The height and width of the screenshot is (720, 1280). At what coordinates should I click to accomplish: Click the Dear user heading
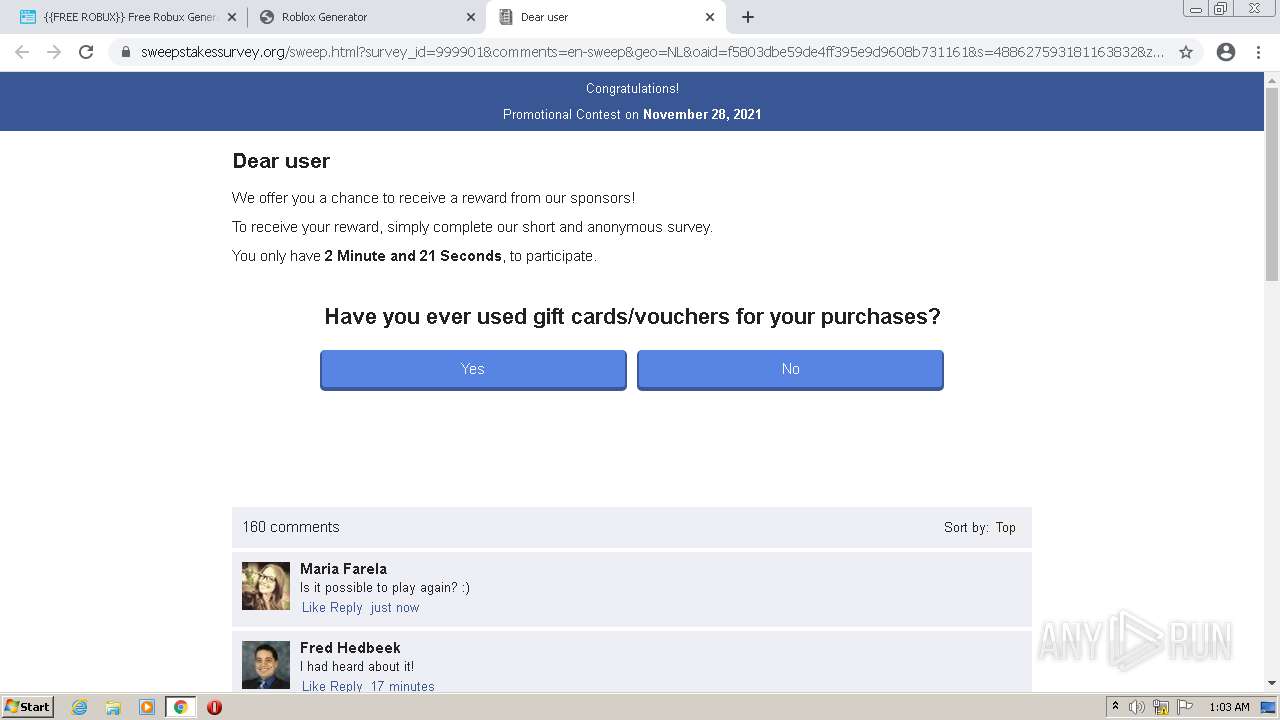click(281, 161)
